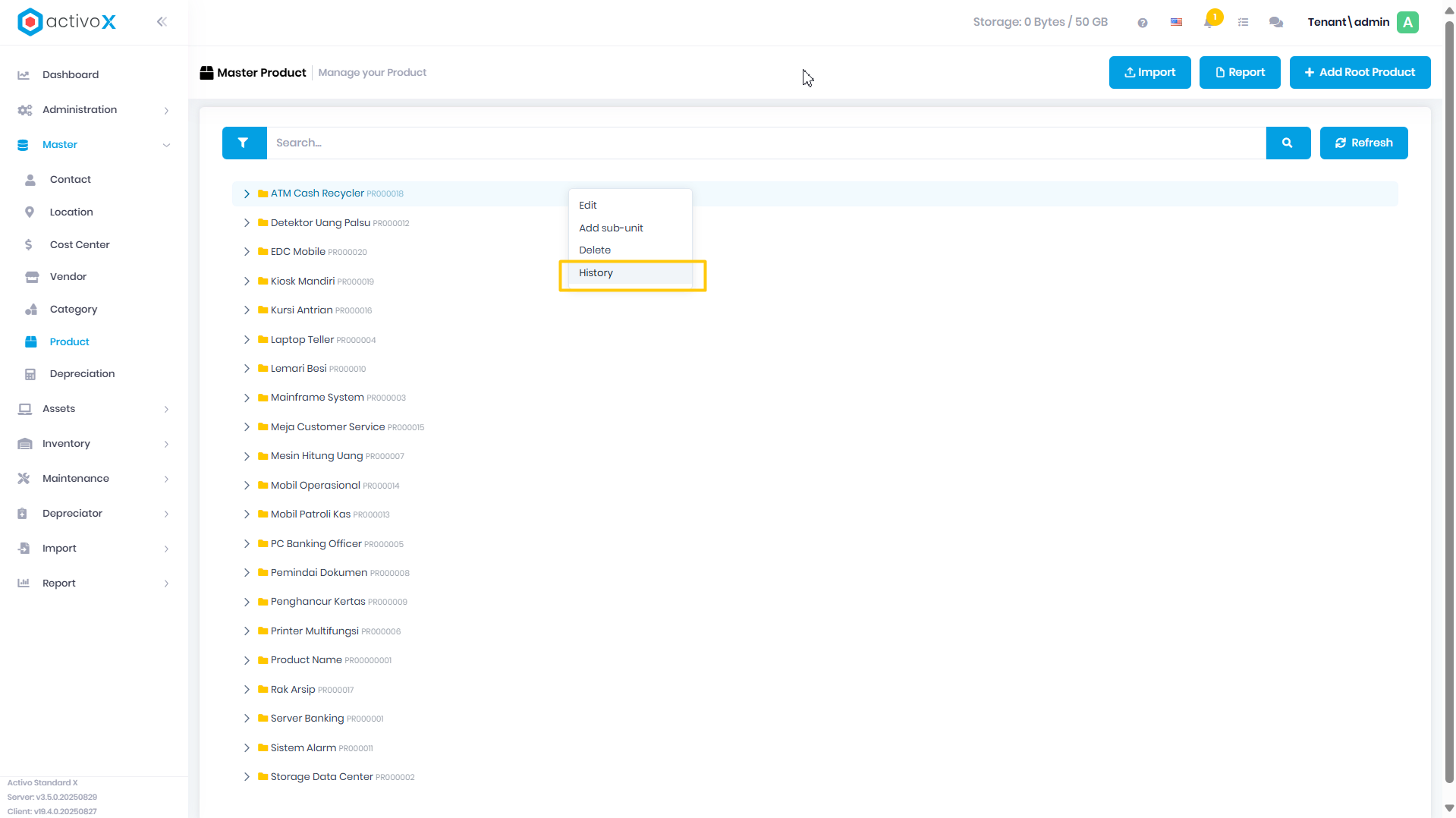Click the Vendor store icon
Viewport: 1456px width, 818px height.
pyautogui.click(x=32, y=277)
